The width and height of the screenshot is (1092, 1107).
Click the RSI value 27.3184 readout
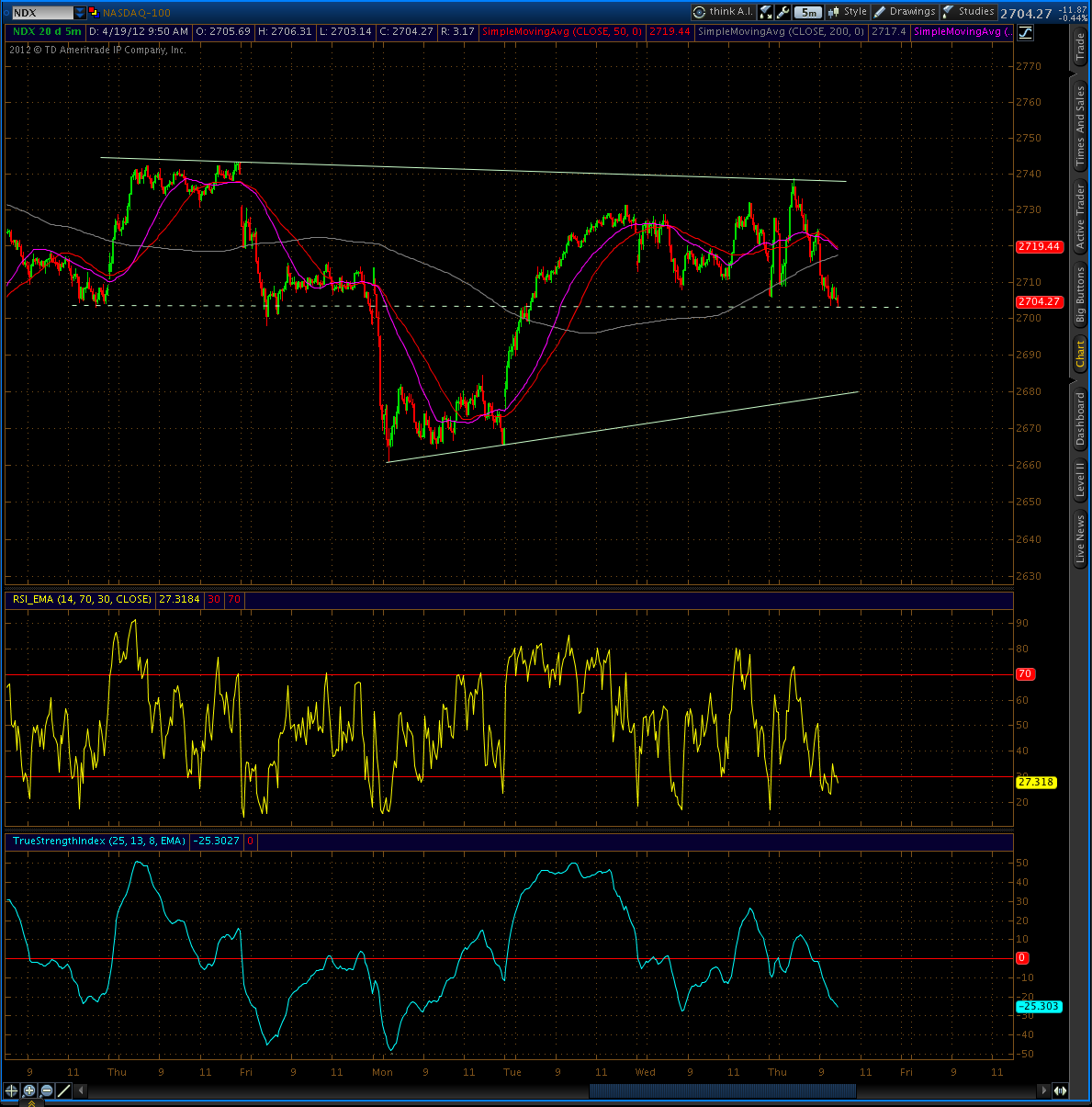pyautogui.click(x=179, y=599)
